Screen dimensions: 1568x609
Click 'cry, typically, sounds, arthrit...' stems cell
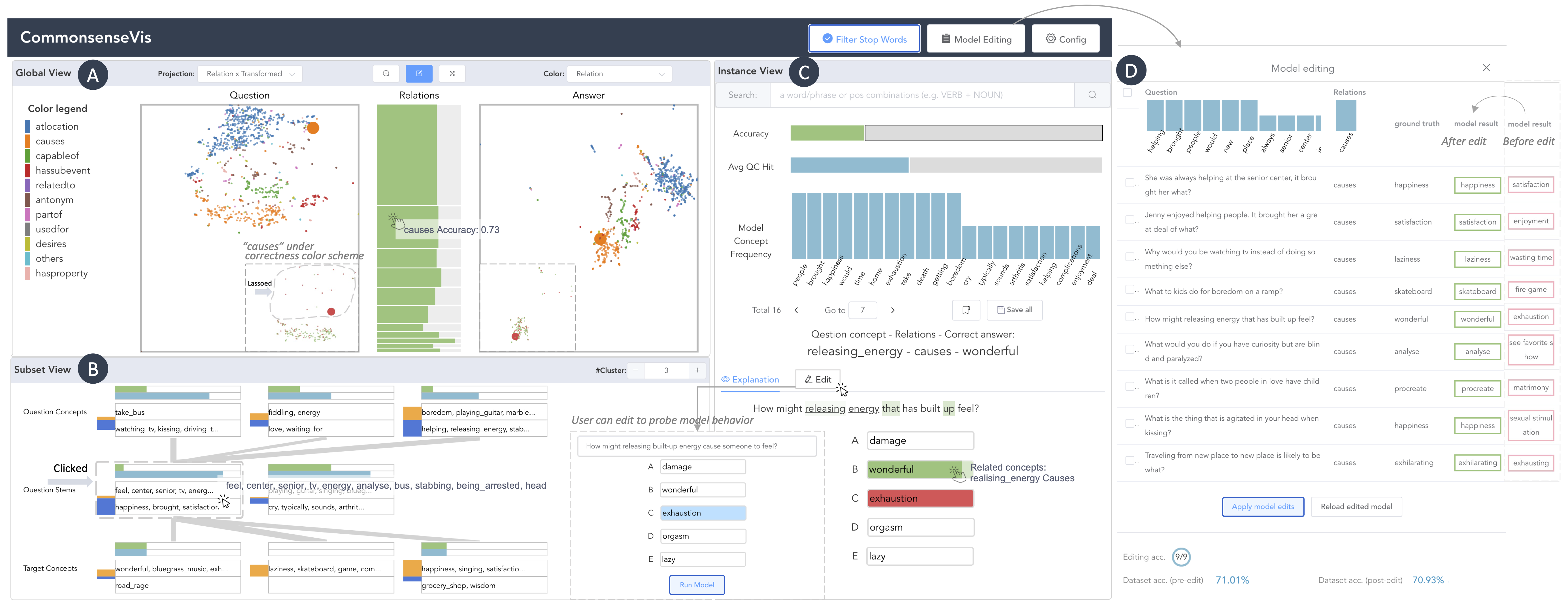tap(331, 507)
